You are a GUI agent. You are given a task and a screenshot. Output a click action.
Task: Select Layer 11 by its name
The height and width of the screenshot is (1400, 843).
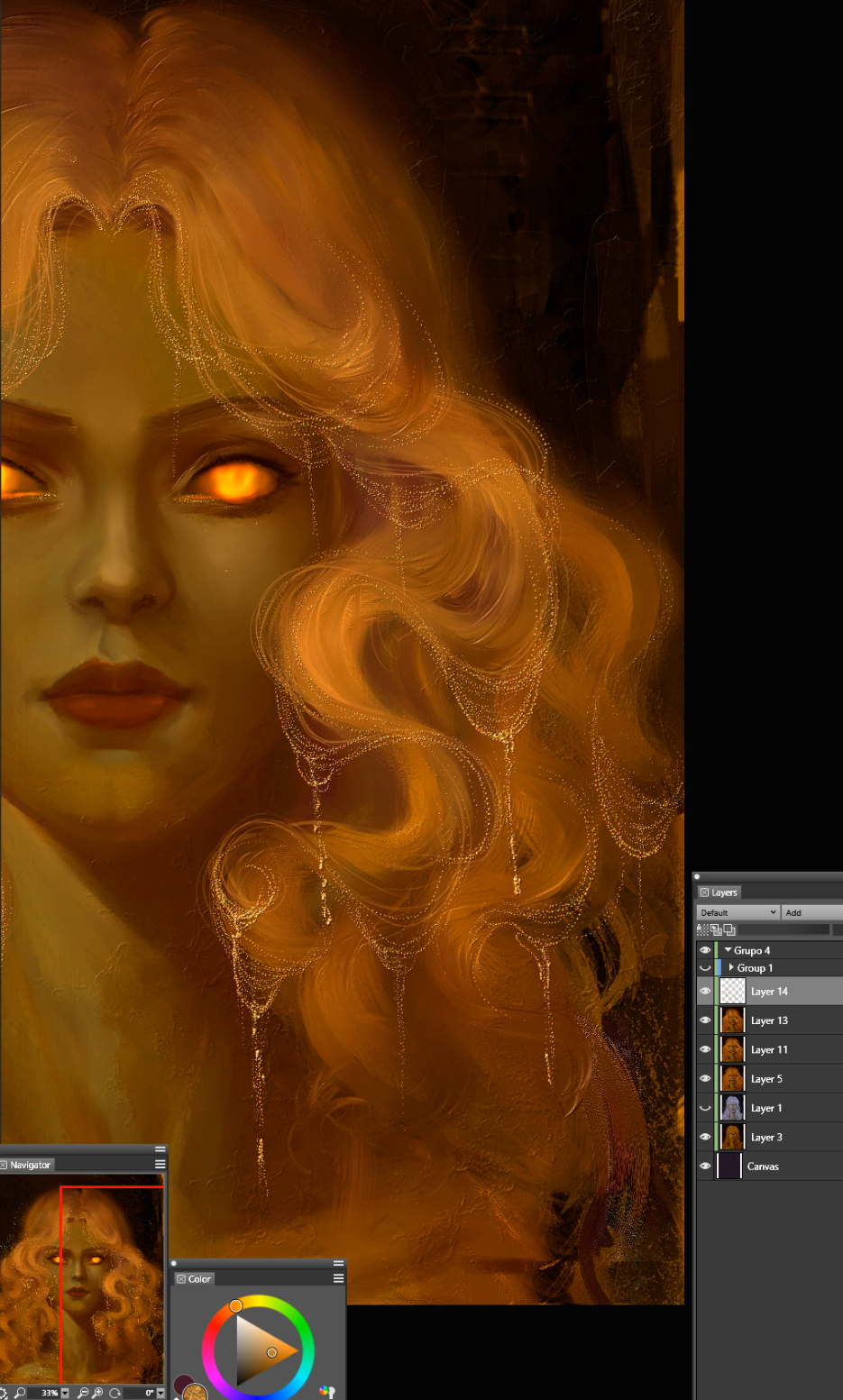(769, 1049)
